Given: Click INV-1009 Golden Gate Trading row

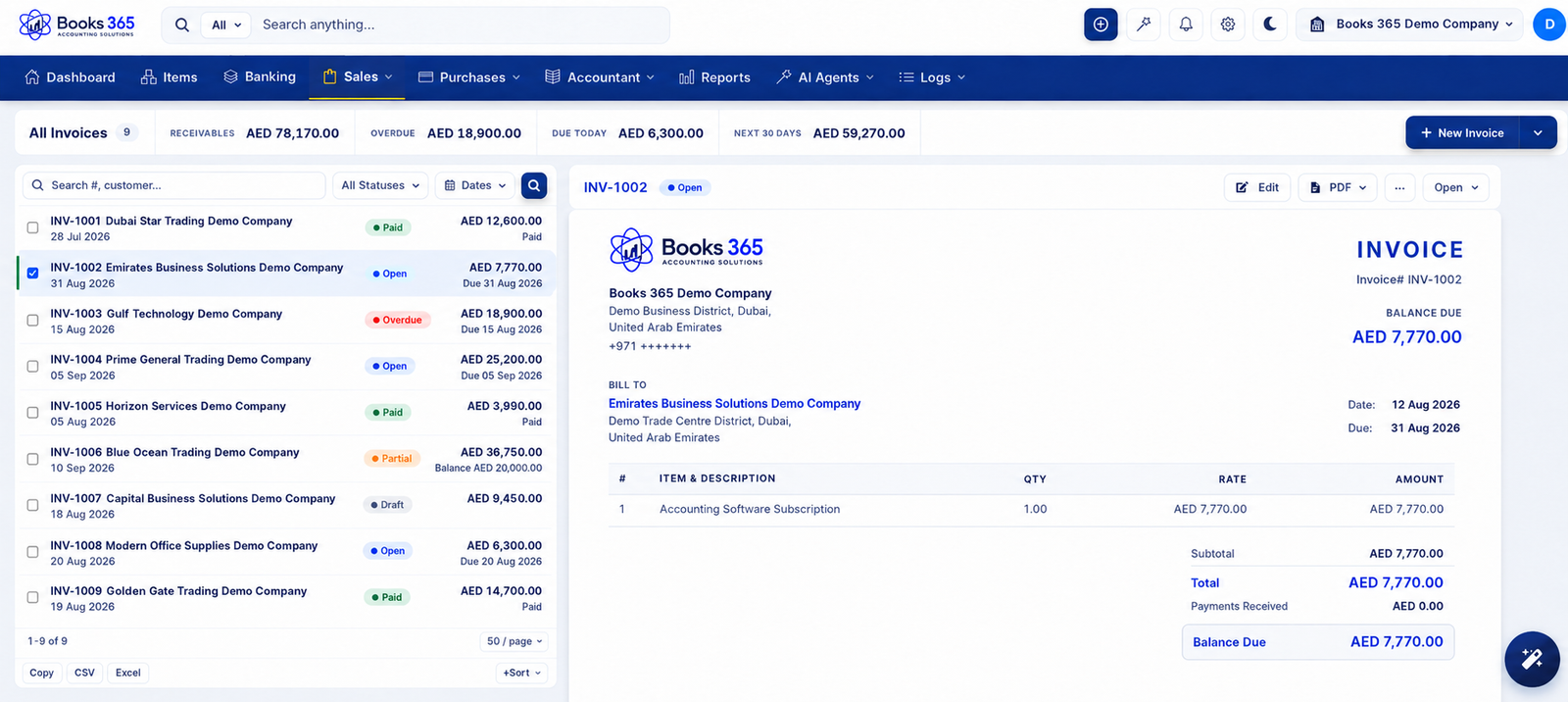Looking at the screenshot, I should [285, 598].
